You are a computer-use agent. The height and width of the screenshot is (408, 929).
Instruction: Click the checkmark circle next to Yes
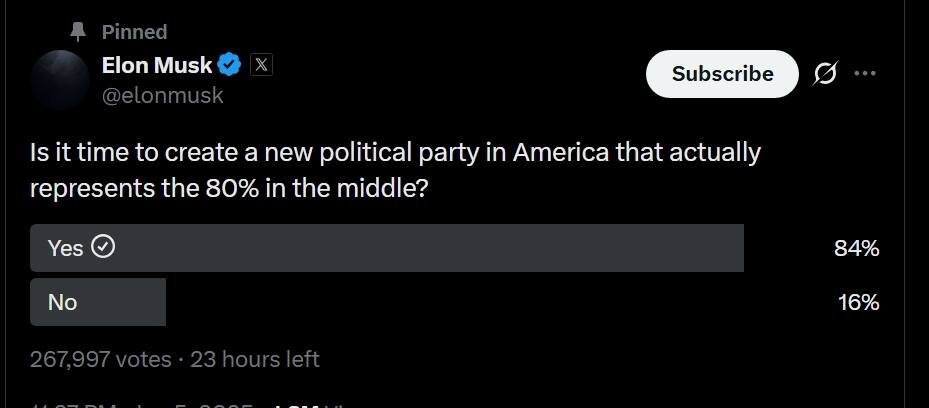(103, 247)
